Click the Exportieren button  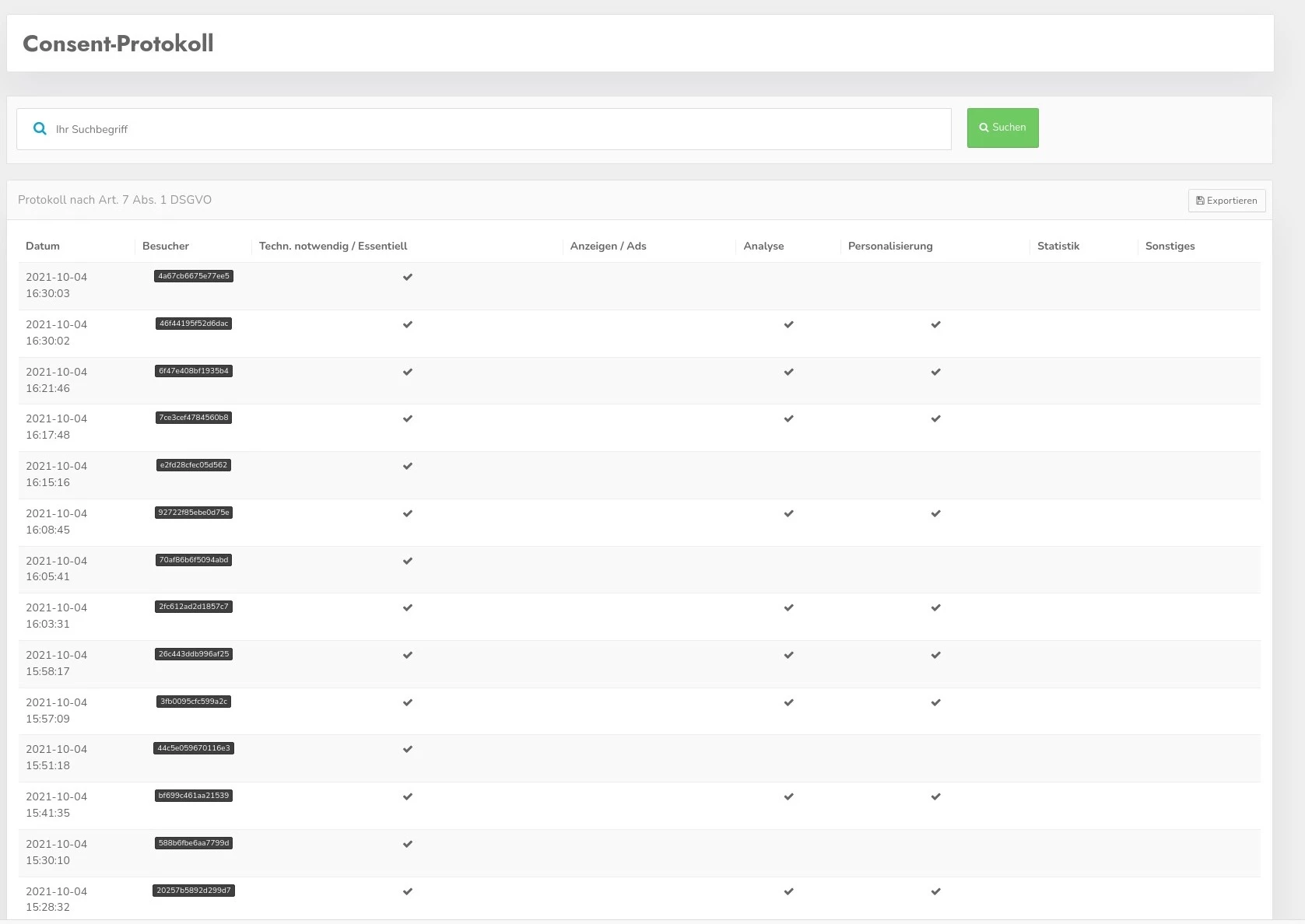pyautogui.click(x=1226, y=200)
